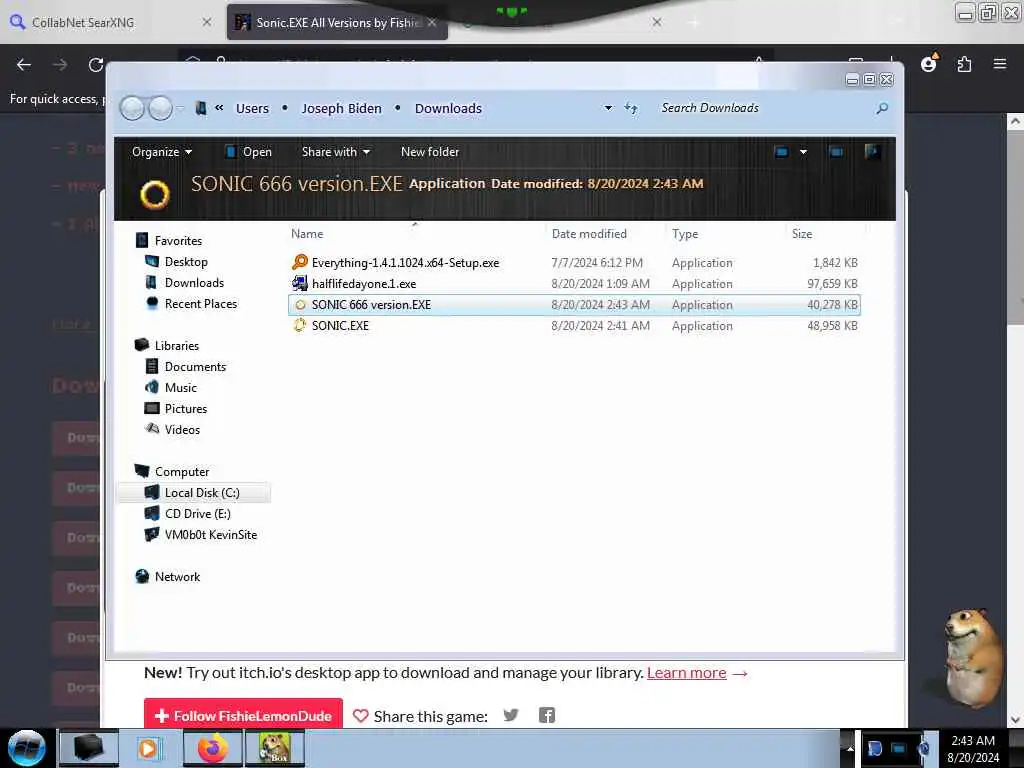Click the hamster Box icon in the taskbar
This screenshot has width=1024, height=768.
pyautogui.click(x=275, y=748)
